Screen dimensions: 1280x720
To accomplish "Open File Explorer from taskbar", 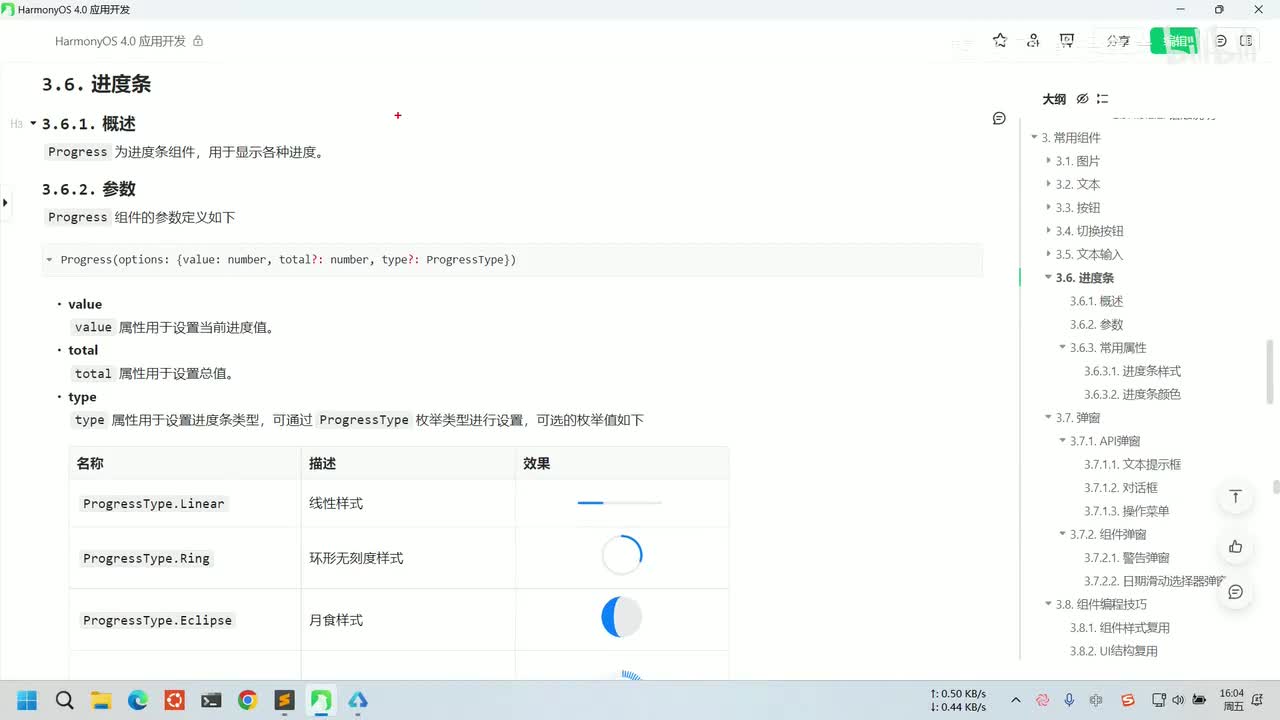I will pyautogui.click(x=101, y=700).
